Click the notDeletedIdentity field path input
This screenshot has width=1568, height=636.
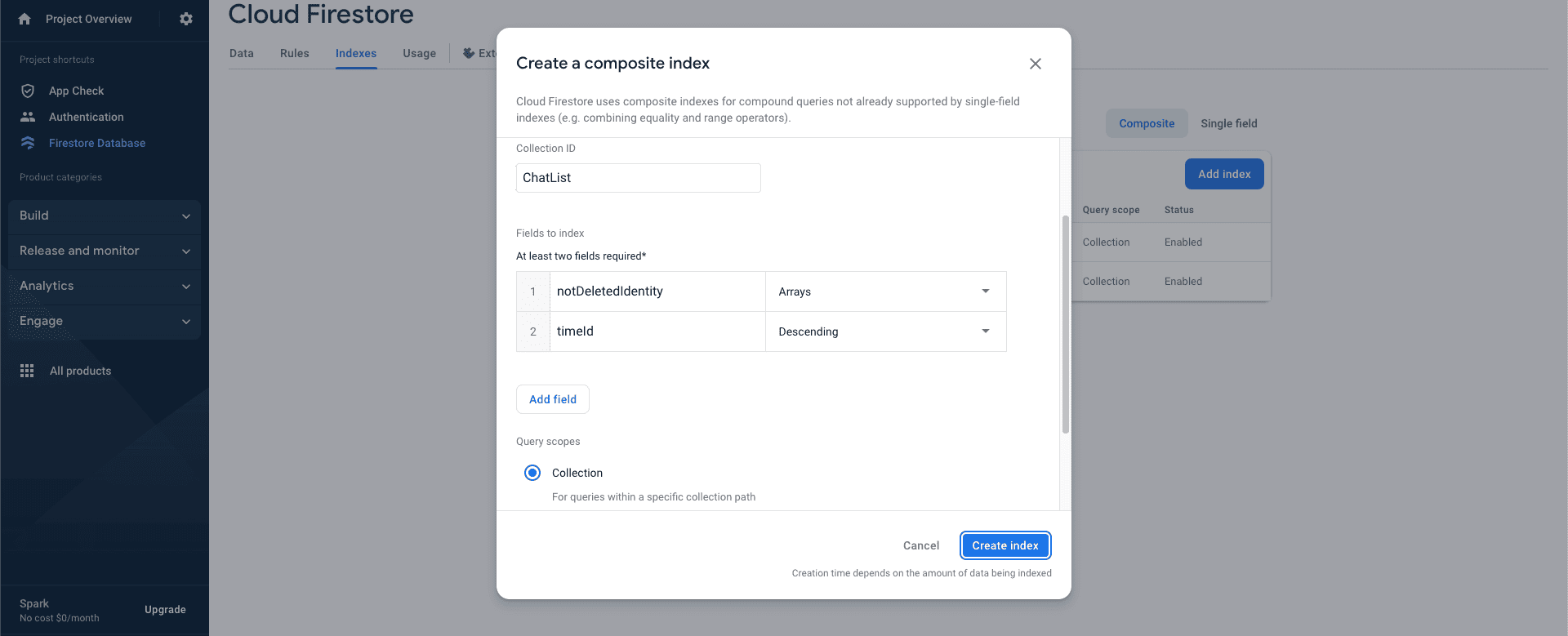tap(657, 291)
